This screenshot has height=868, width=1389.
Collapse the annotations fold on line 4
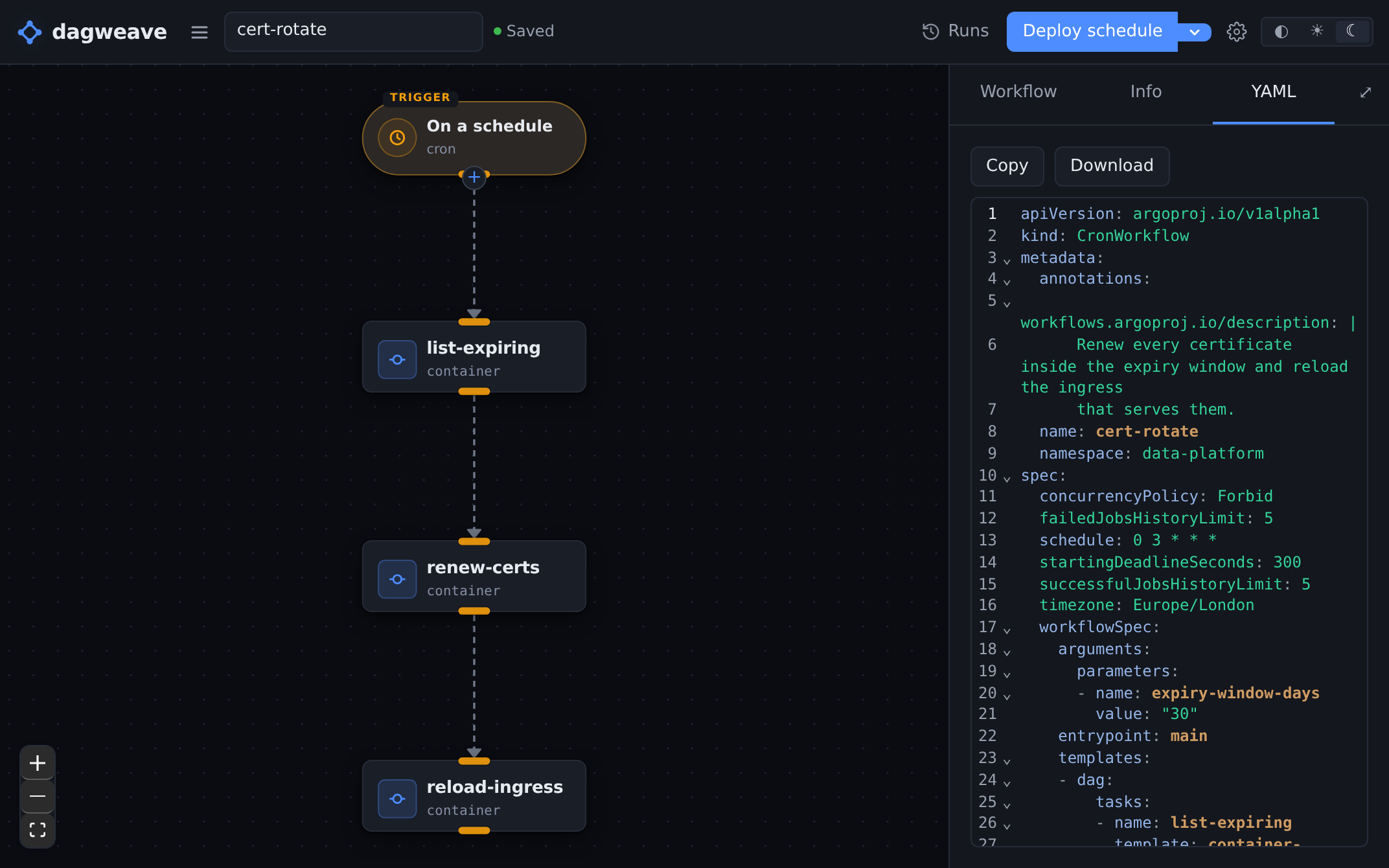(x=1007, y=282)
